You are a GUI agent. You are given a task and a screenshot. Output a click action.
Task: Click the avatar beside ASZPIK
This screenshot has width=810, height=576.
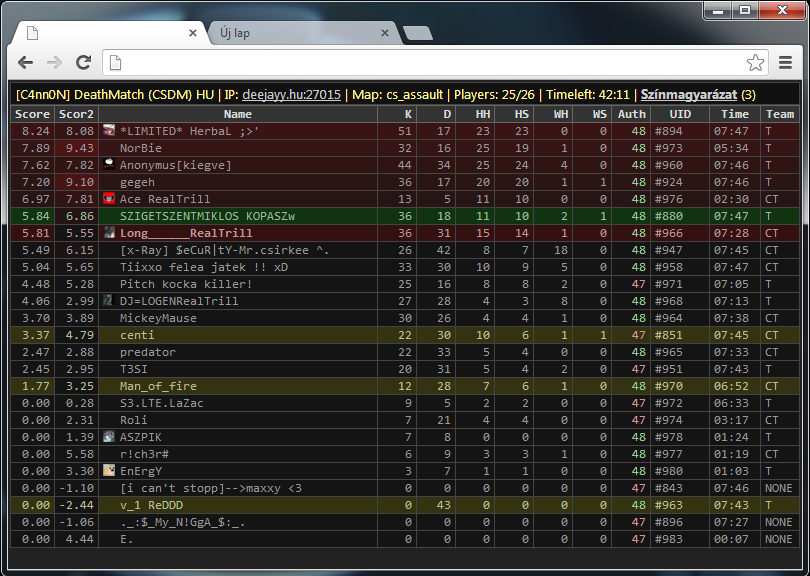[x=109, y=436]
